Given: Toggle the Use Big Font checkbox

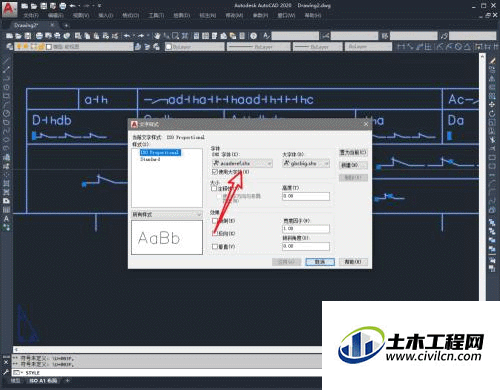Looking at the screenshot, I should [215, 172].
